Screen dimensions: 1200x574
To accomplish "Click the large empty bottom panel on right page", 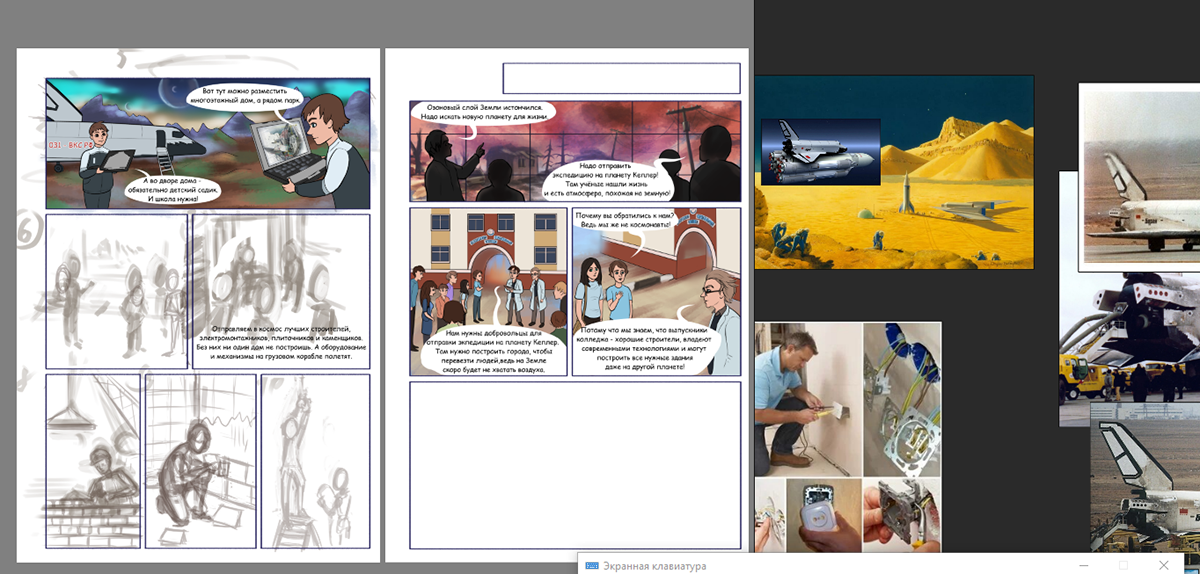I will [575, 465].
